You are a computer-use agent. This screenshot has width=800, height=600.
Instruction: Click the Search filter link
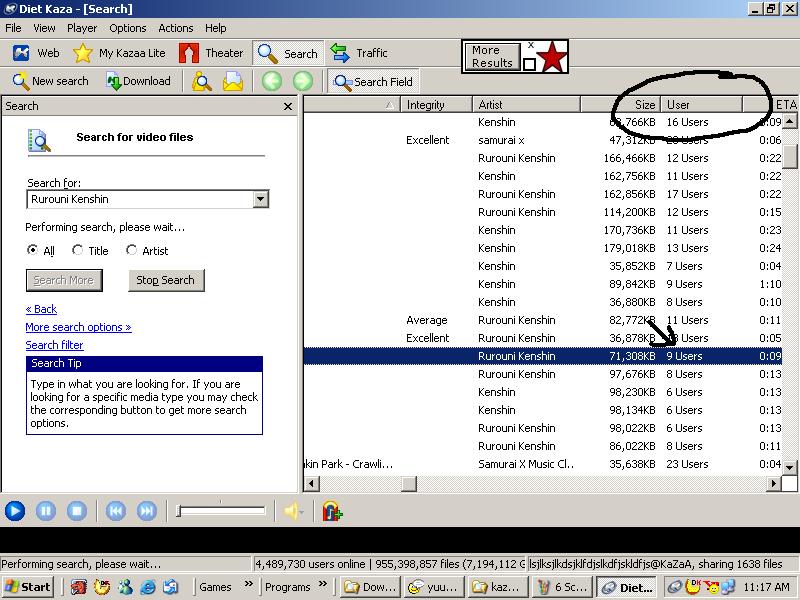(54, 345)
